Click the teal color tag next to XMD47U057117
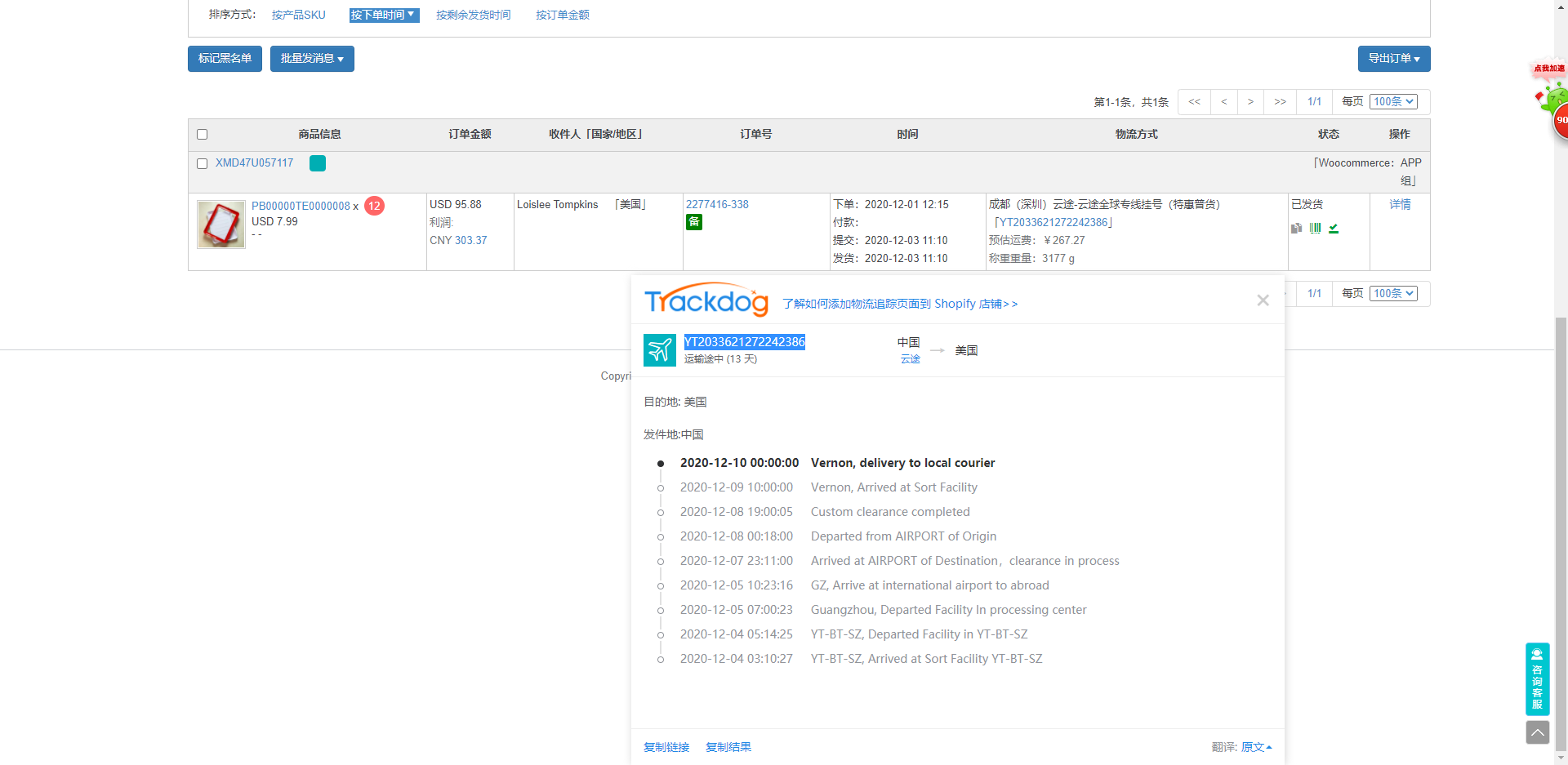The width and height of the screenshot is (1568, 765). tap(318, 163)
